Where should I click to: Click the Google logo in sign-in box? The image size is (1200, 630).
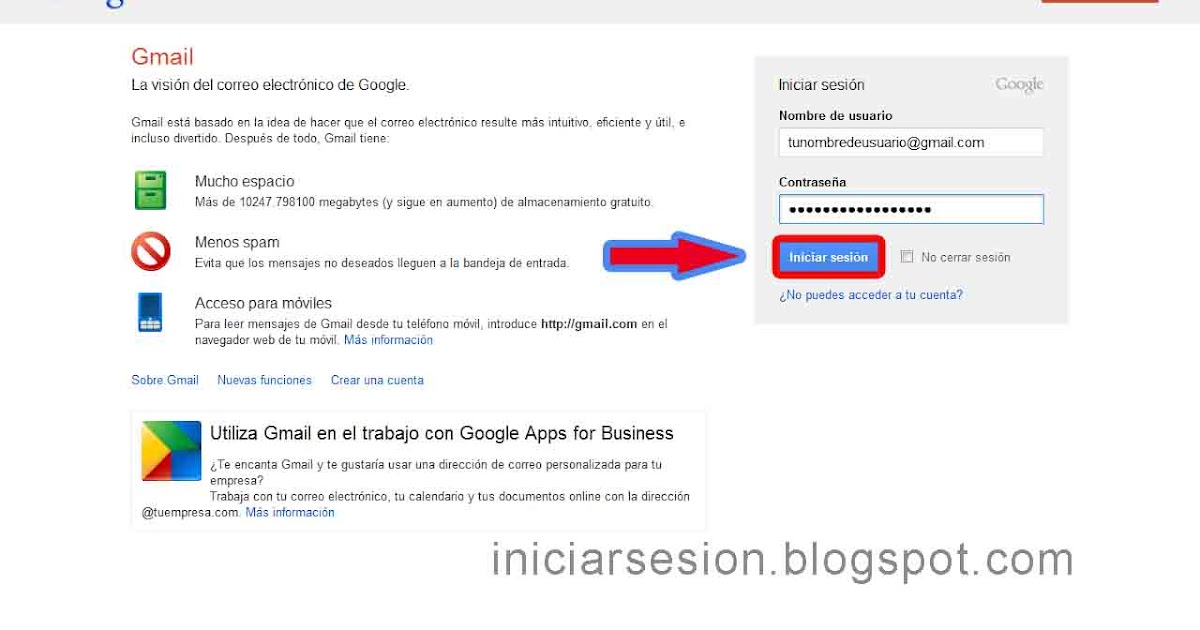click(1019, 86)
